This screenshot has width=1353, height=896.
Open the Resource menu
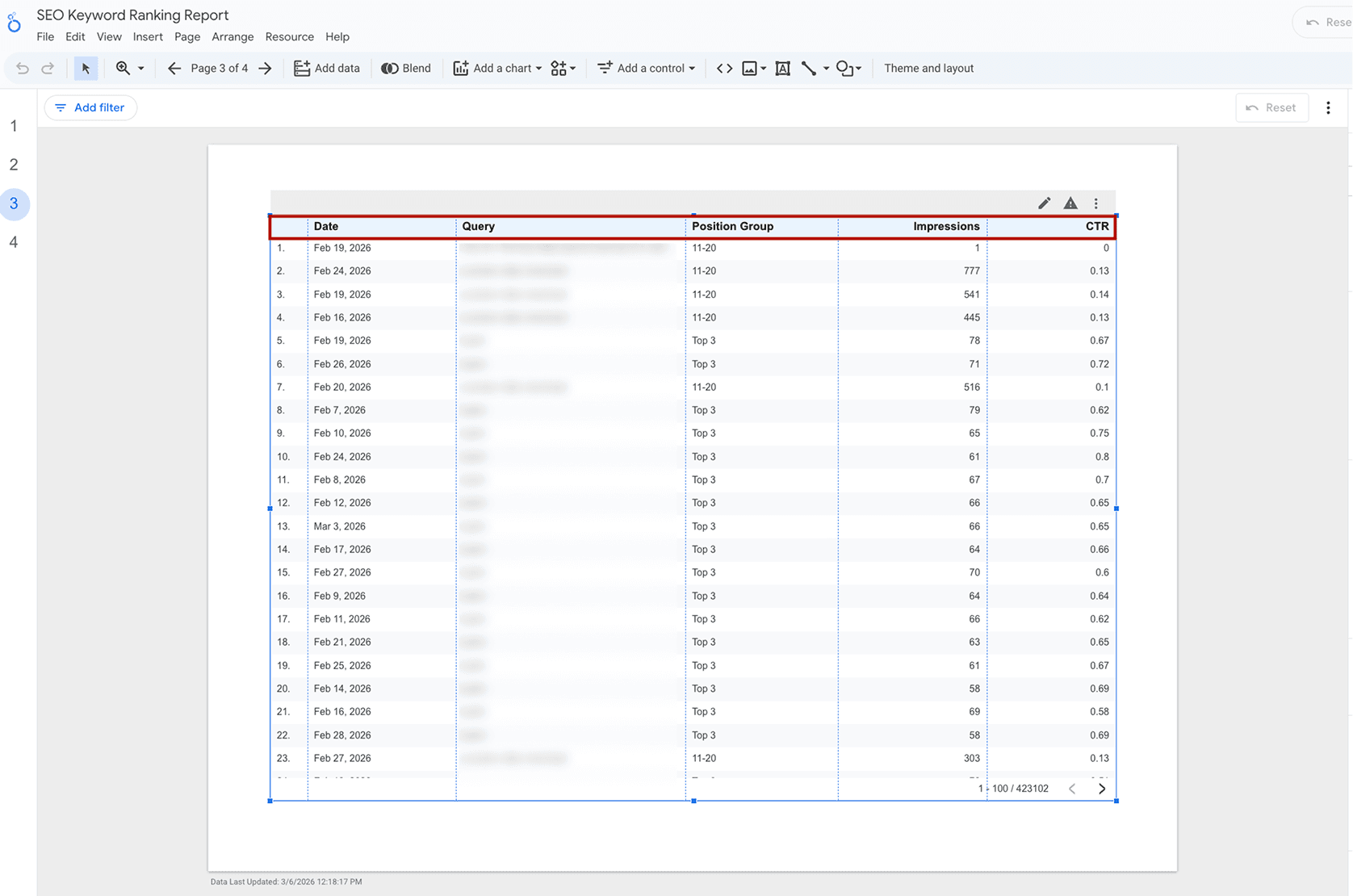pos(289,36)
